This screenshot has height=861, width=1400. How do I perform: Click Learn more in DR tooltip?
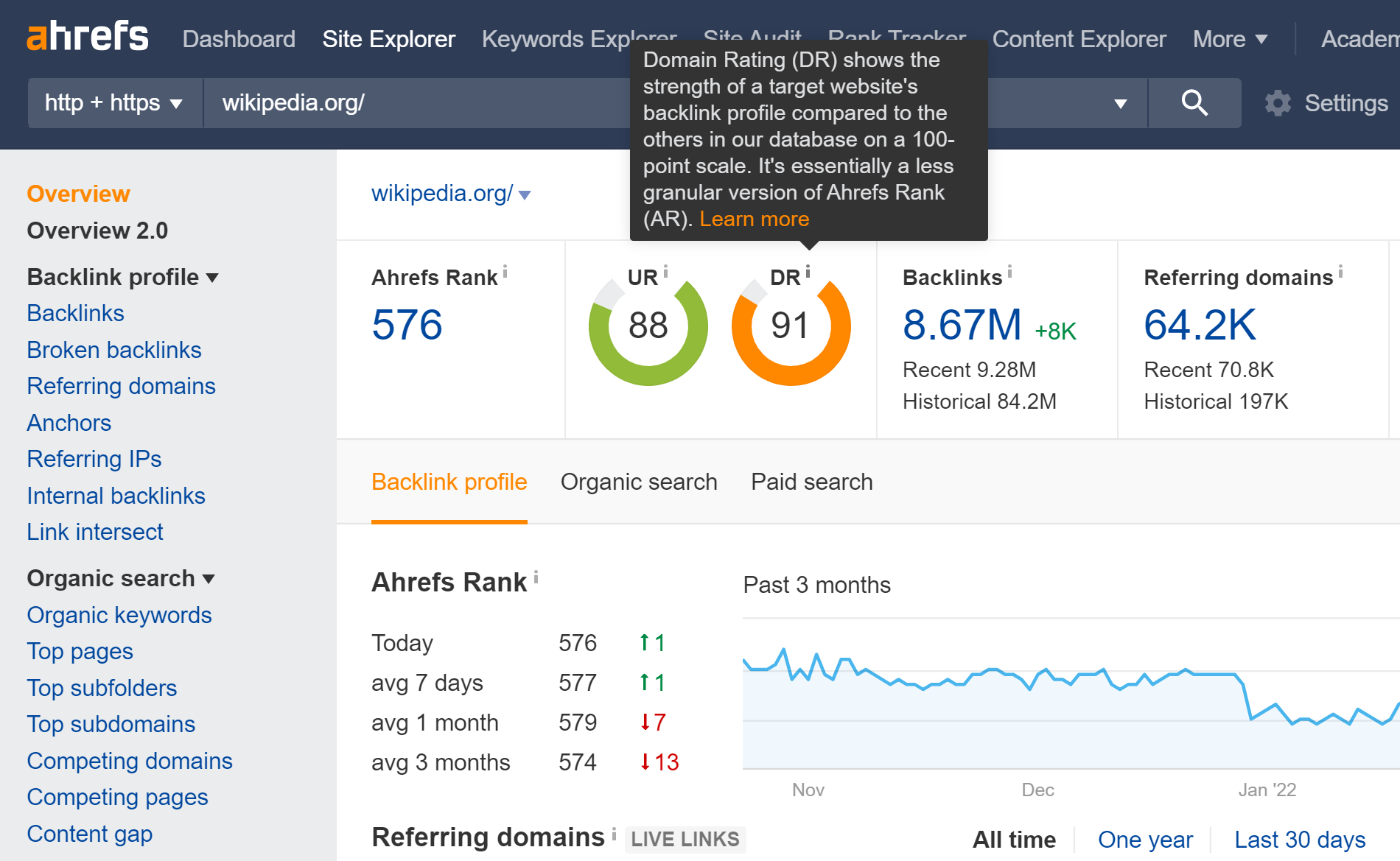[x=754, y=219]
